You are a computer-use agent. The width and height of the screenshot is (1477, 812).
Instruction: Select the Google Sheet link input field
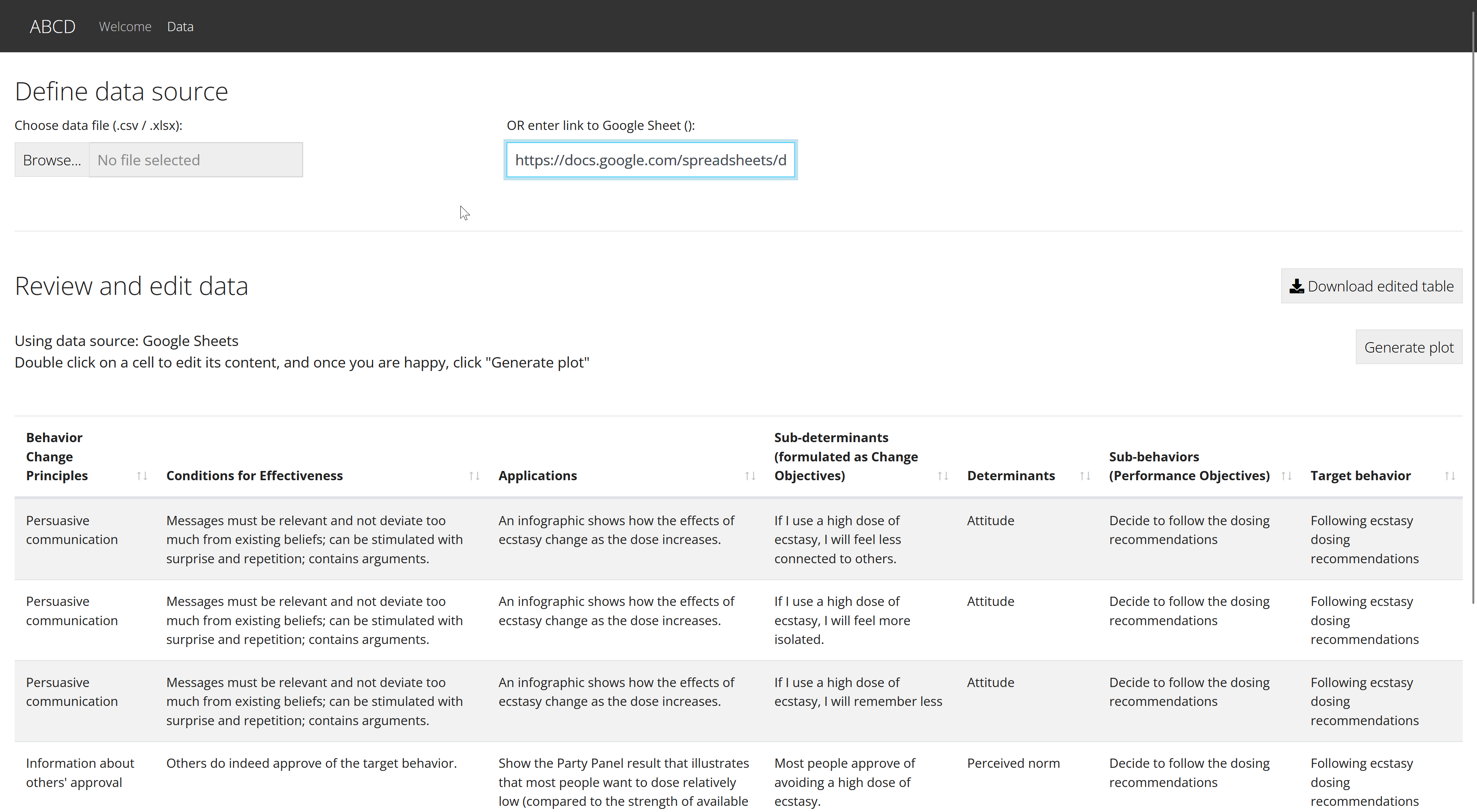pos(650,160)
